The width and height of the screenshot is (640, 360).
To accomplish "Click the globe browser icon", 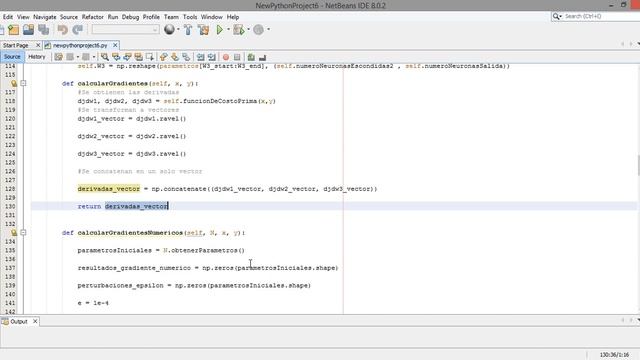I will point(169,29).
